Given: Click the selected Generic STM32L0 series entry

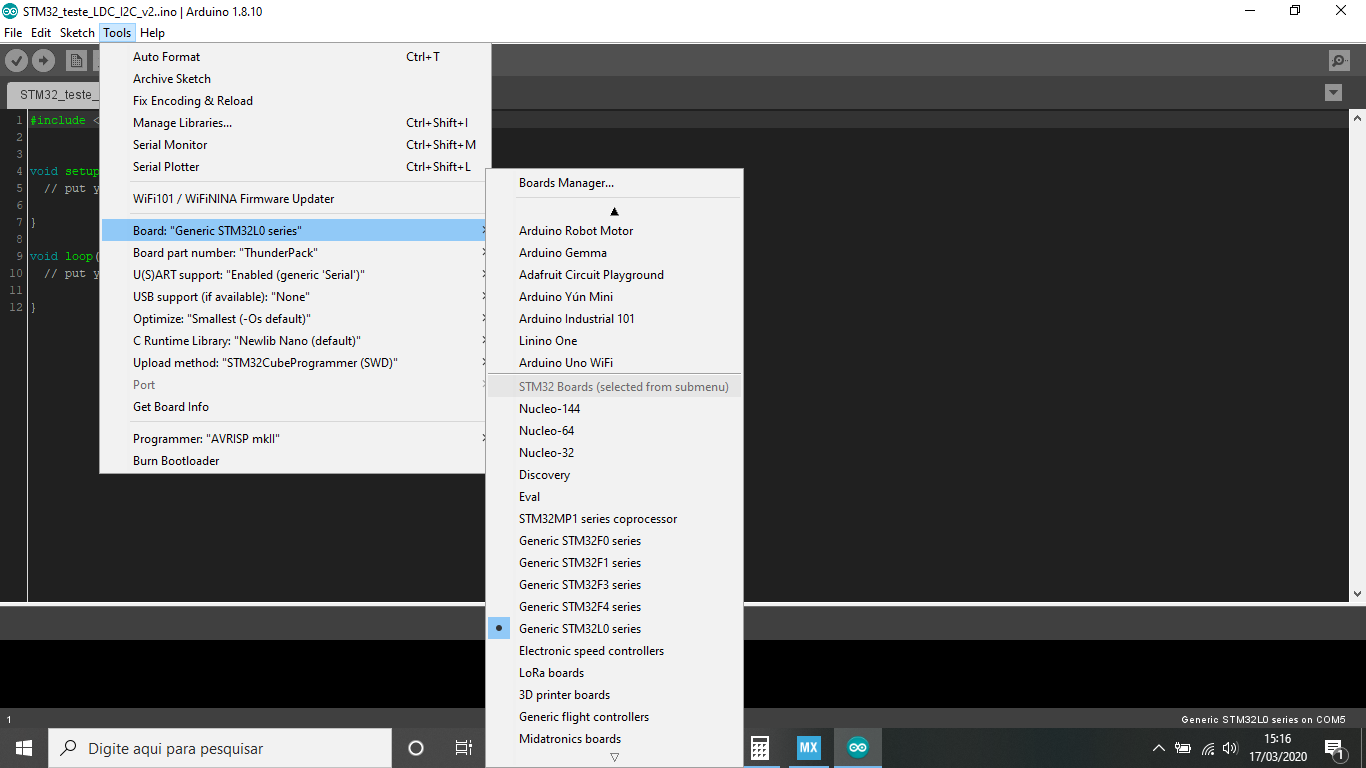Looking at the screenshot, I should pyautogui.click(x=614, y=629).
